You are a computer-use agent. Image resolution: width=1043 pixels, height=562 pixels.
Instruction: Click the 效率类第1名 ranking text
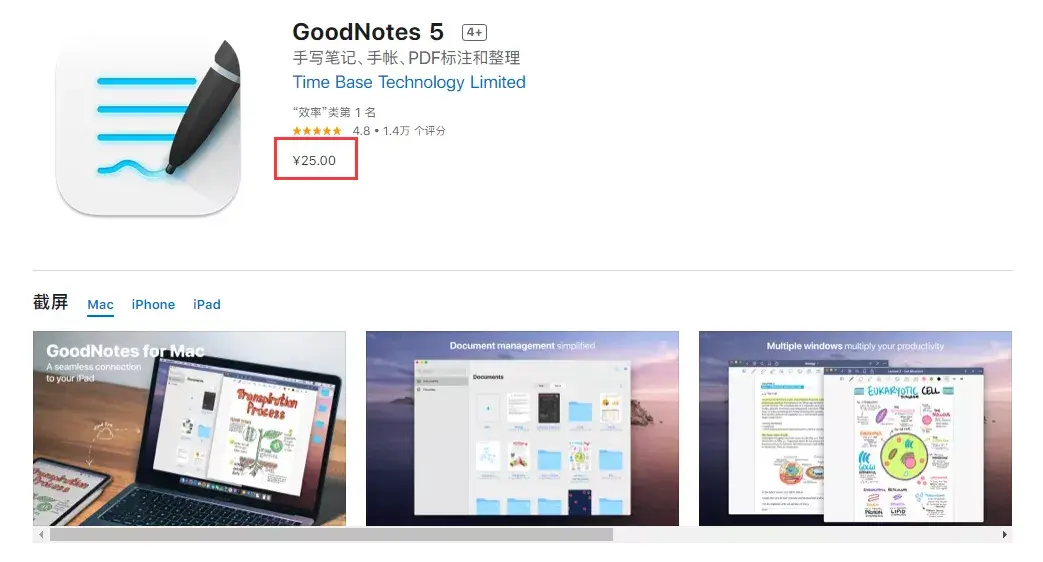(334, 112)
